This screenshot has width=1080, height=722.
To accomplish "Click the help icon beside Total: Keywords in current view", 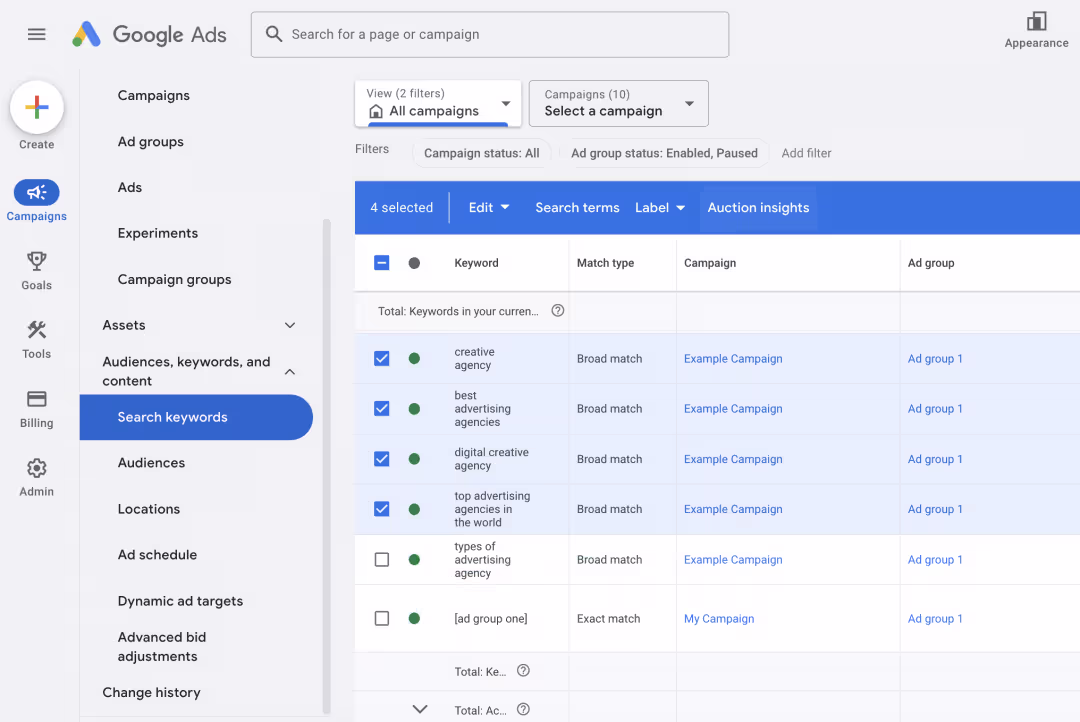I will pos(558,311).
